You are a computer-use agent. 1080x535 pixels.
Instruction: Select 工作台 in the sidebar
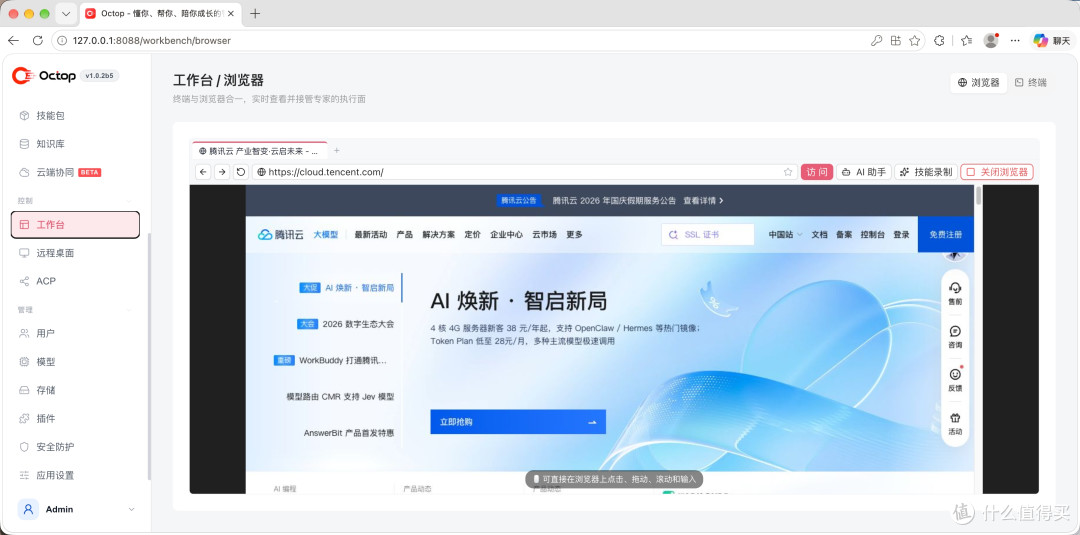tap(76, 224)
